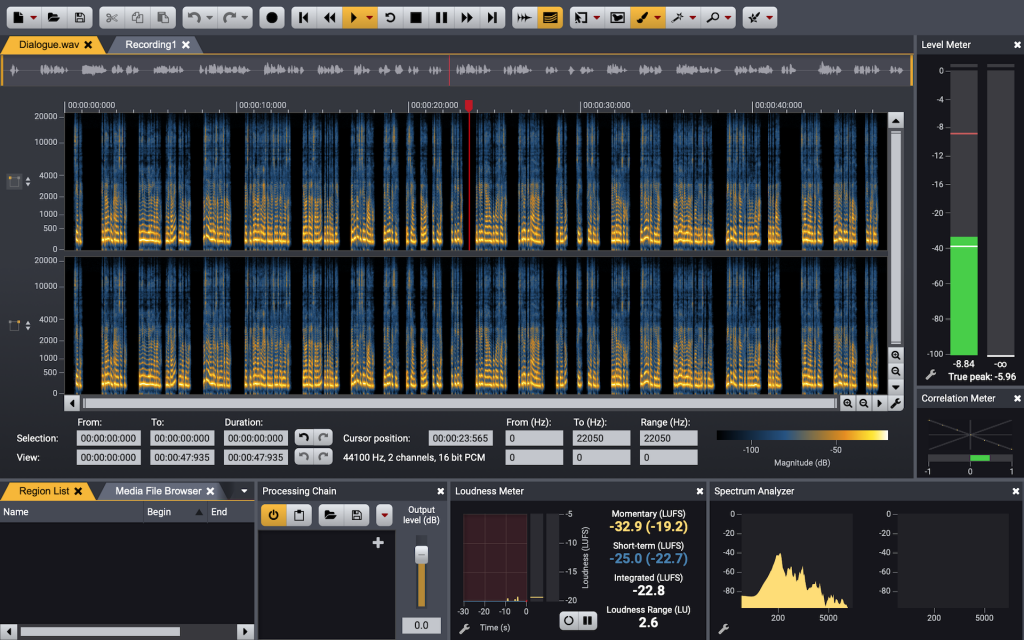Switch to the Recording1 tab
Screen dimensions: 1024x640
click(150, 45)
